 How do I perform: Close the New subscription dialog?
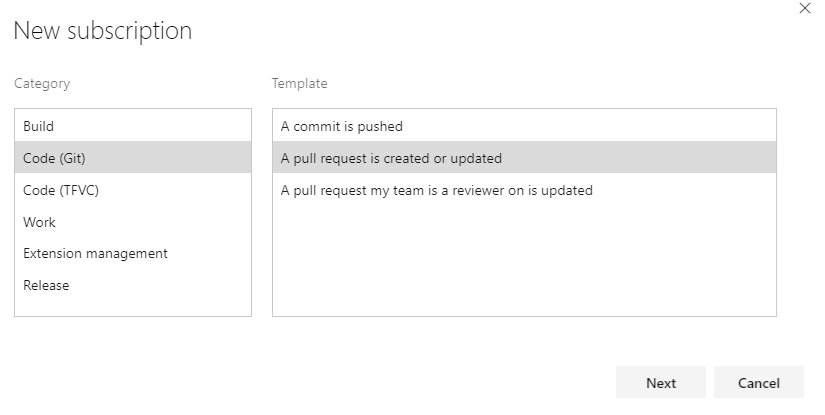pos(806,8)
